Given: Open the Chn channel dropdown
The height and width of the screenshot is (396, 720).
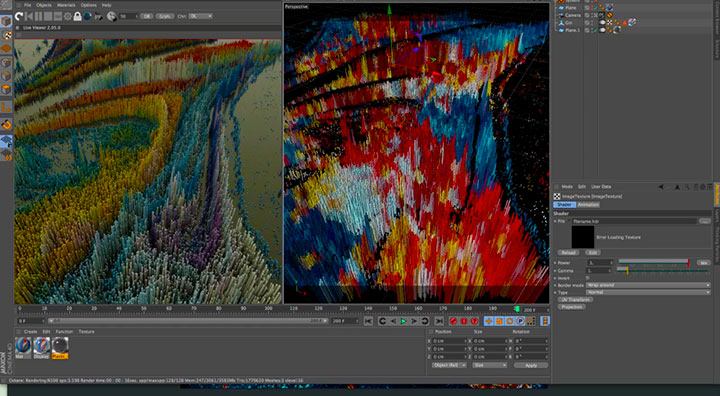Looking at the screenshot, I should tap(200, 16).
